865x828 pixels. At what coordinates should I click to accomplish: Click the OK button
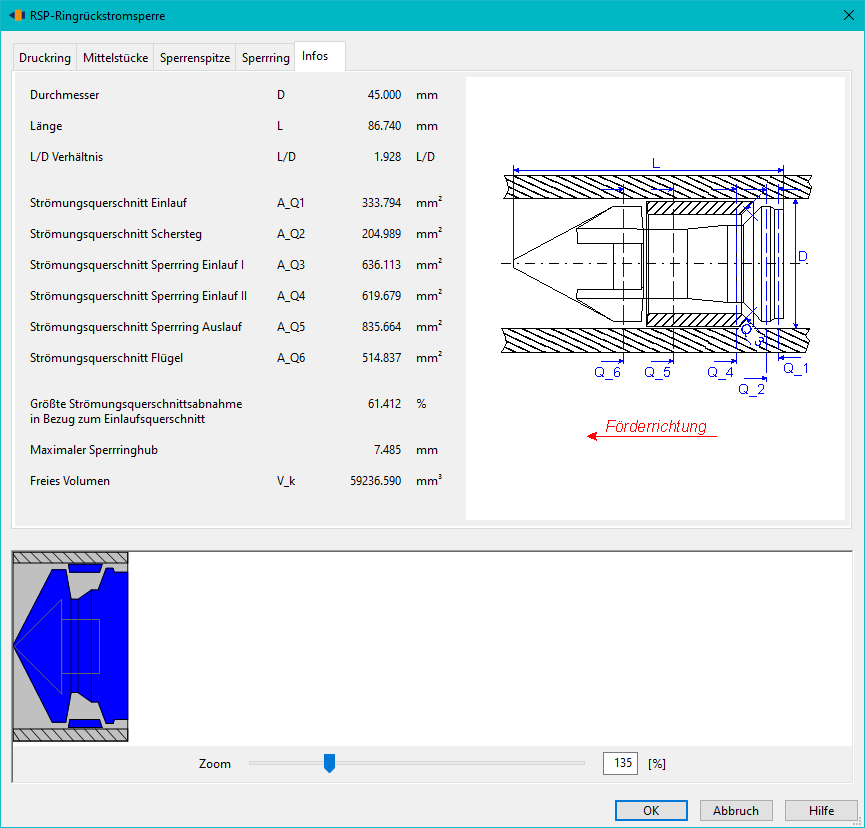pyautogui.click(x=651, y=810)
